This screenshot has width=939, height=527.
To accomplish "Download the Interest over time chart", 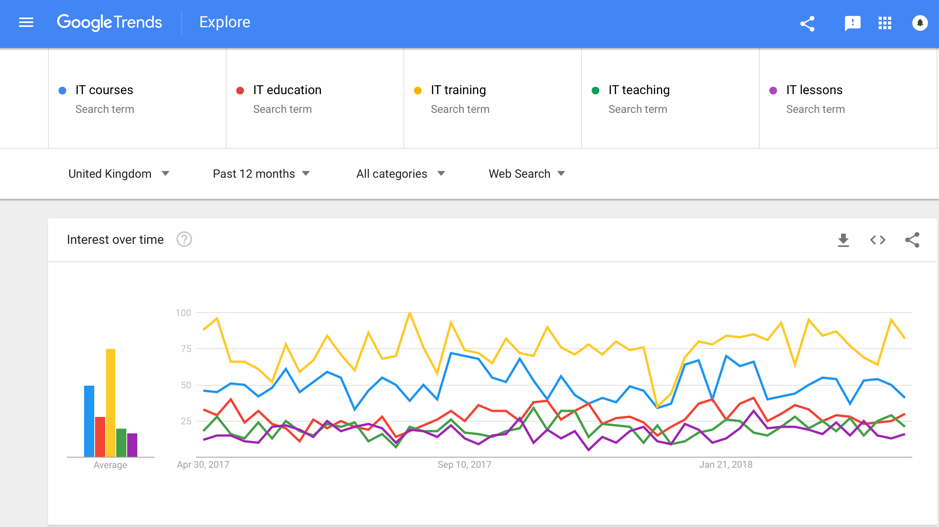I will pyautogui.click(x=843, y=240).
